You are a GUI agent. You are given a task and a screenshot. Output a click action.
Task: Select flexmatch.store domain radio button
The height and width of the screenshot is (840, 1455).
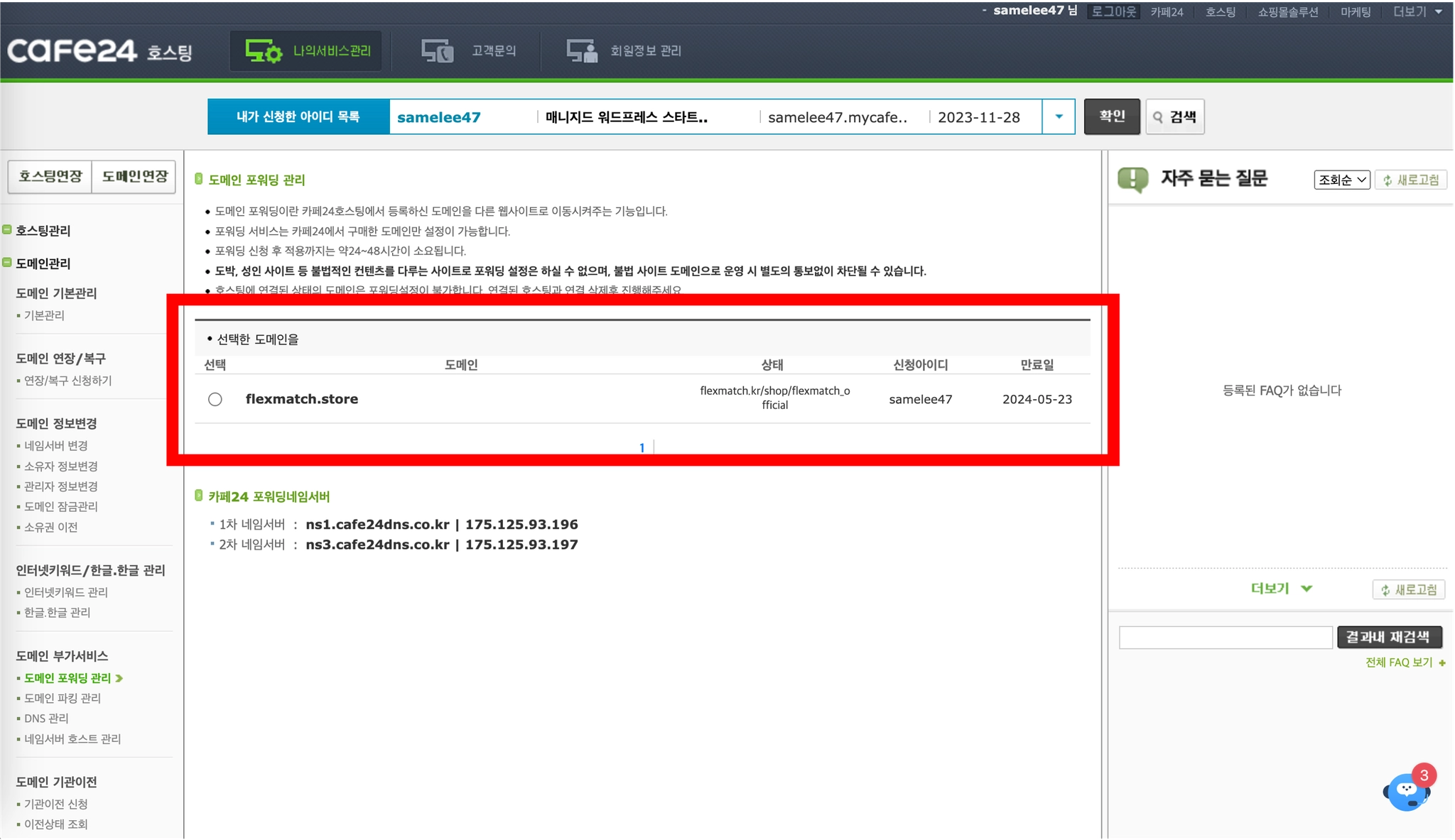pyautogui.click(x=215, y=400)
